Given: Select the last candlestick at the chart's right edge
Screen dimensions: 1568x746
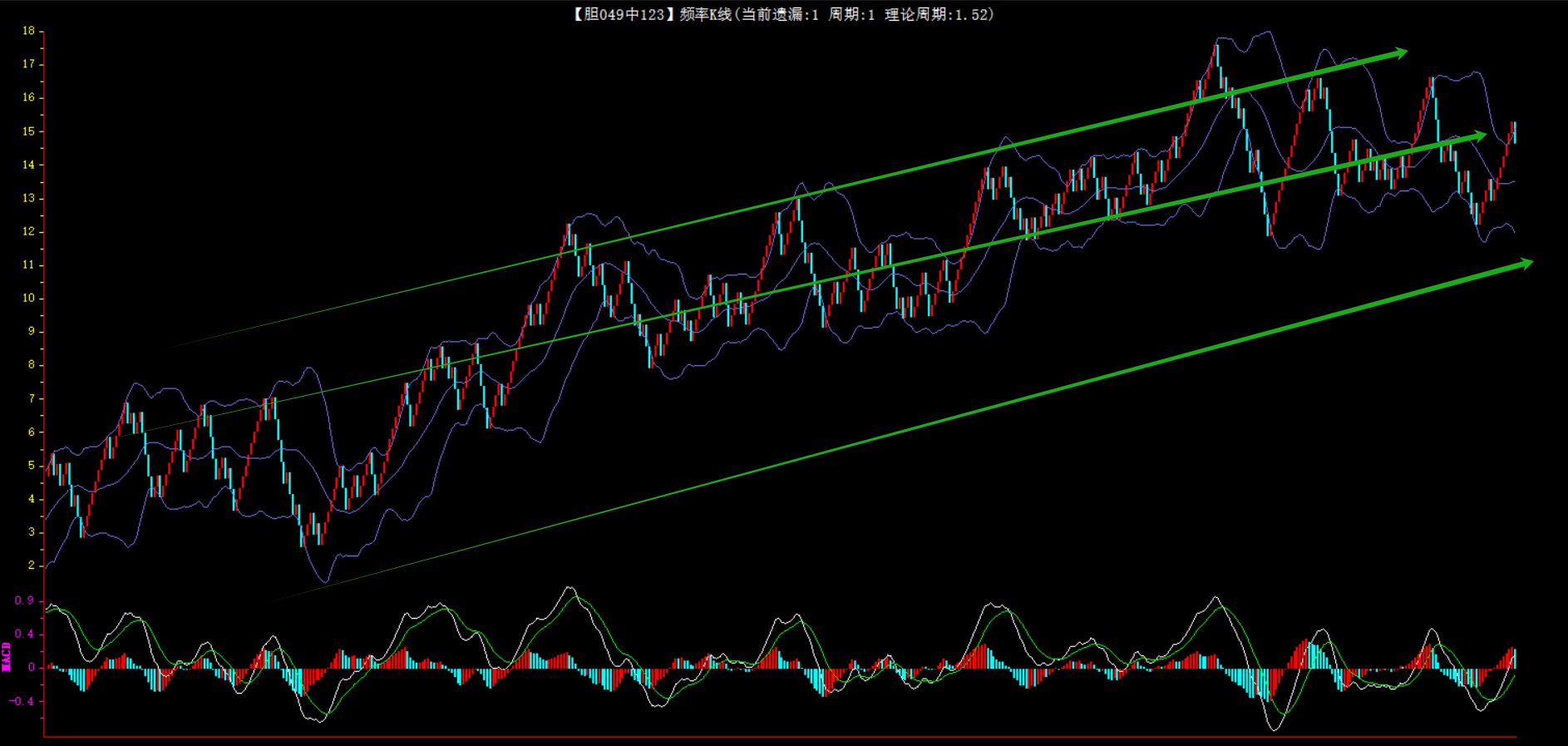Looking at the screenshot, I should coord(1514,131).
